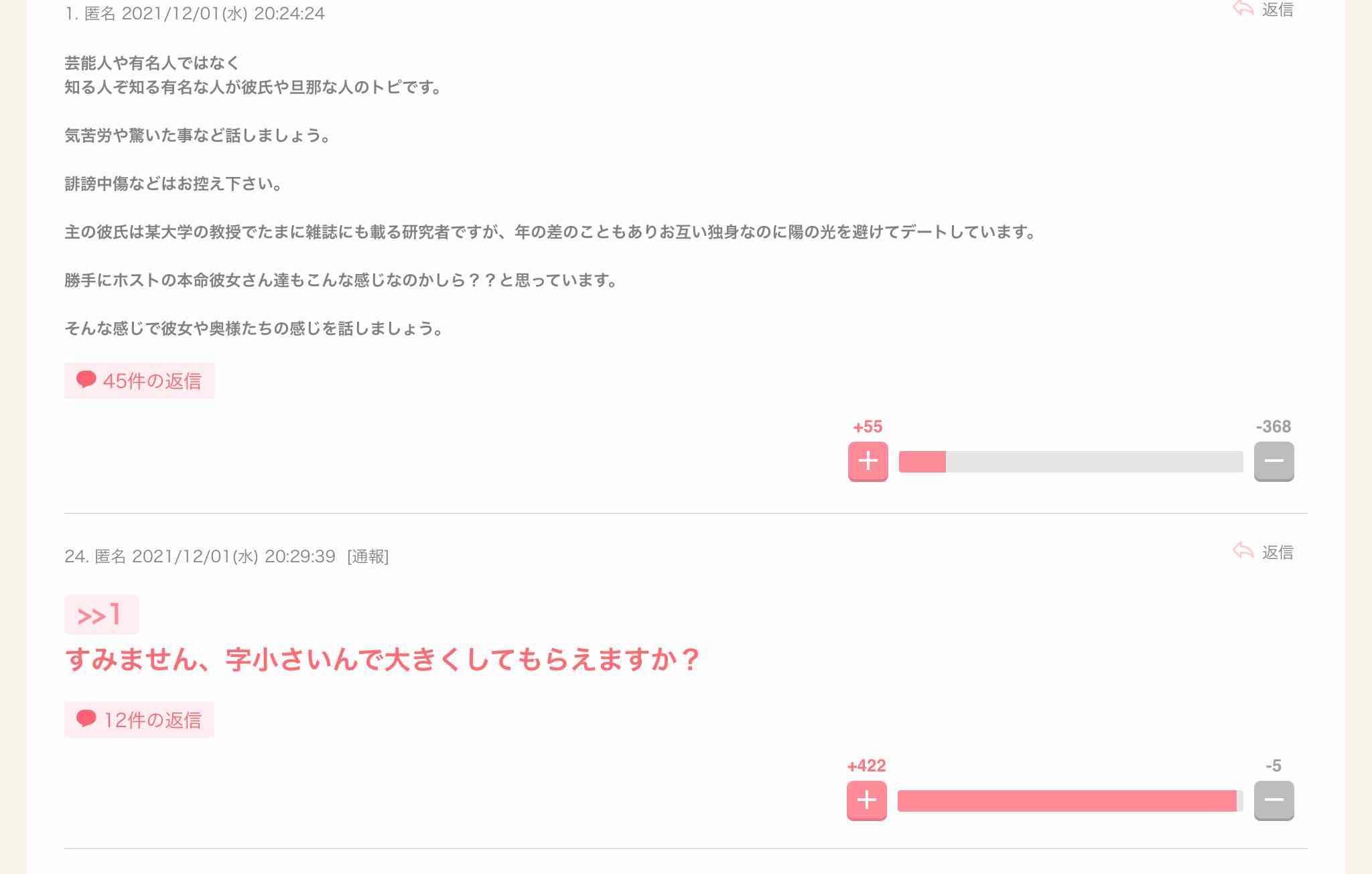Click reply arrow icon on comment 24
Viewport: 1372px width, 874px height.
[x=1243, y=551]
